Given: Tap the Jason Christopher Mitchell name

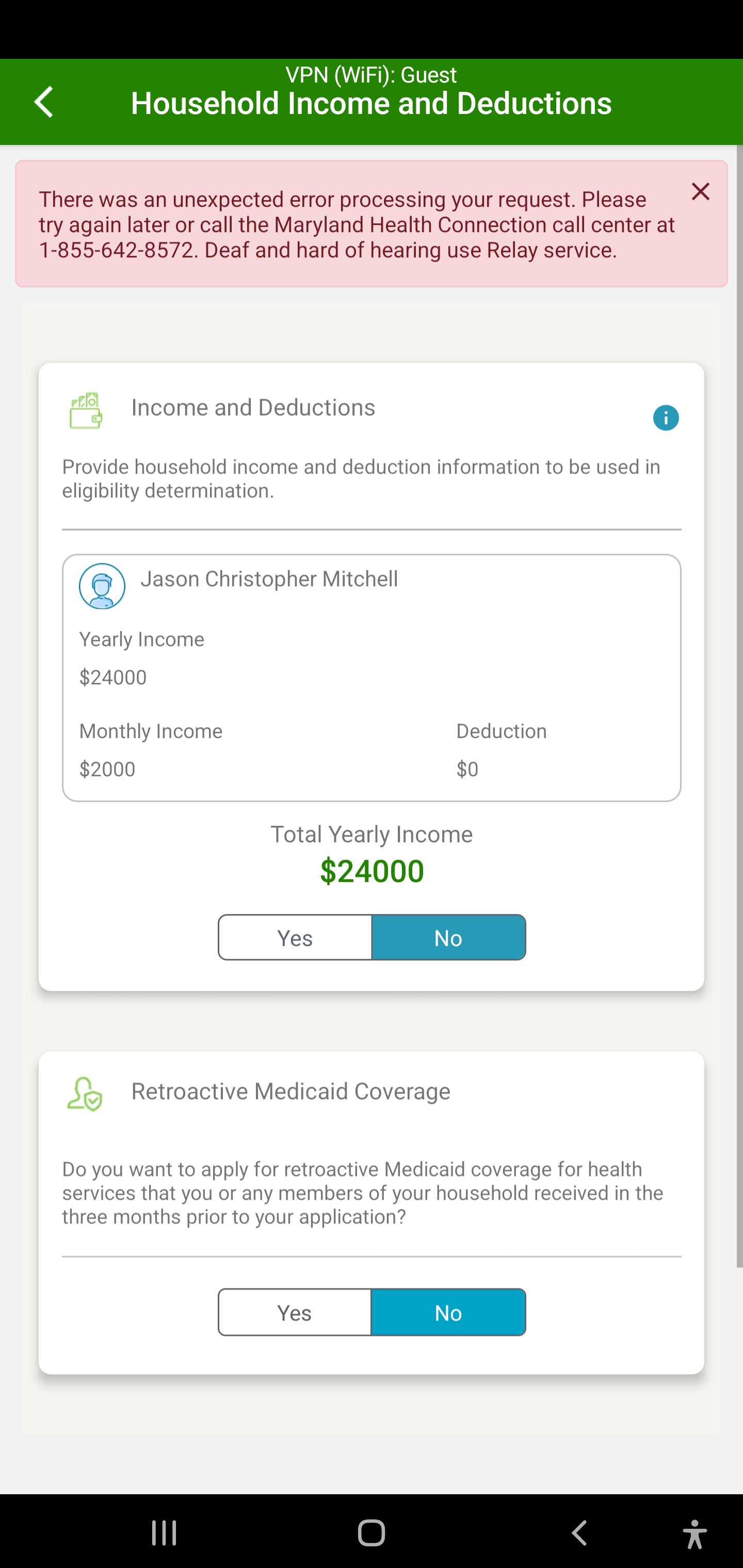Looking at the screenshot, I should 269,579.
